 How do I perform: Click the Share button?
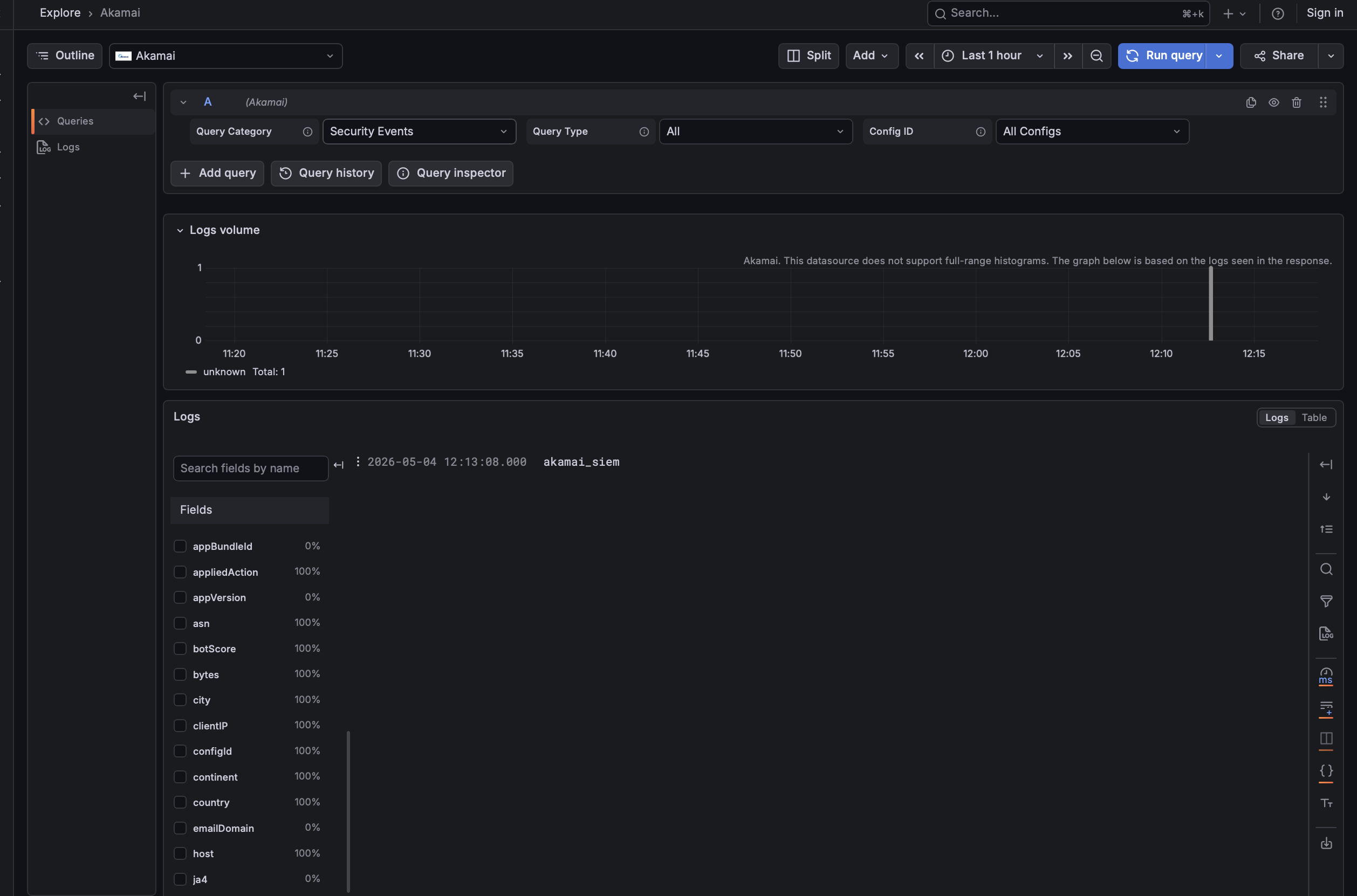[1279, 56]
